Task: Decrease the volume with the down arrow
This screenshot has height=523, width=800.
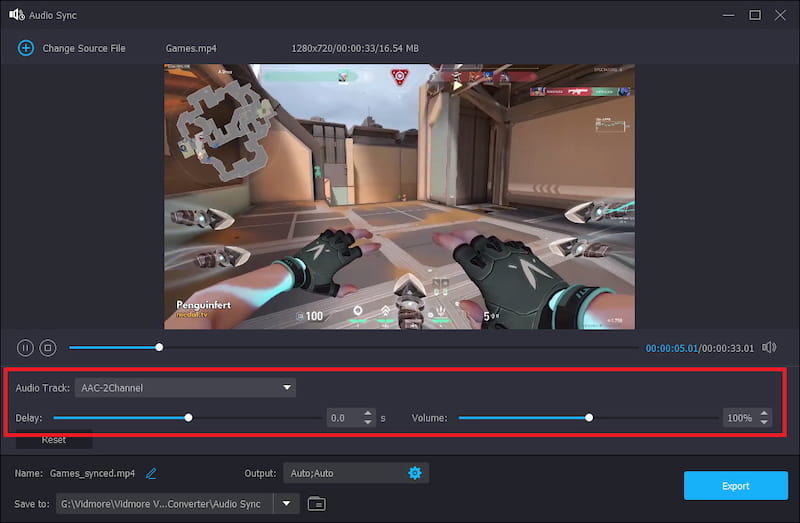Action: [x=764, y=422]
